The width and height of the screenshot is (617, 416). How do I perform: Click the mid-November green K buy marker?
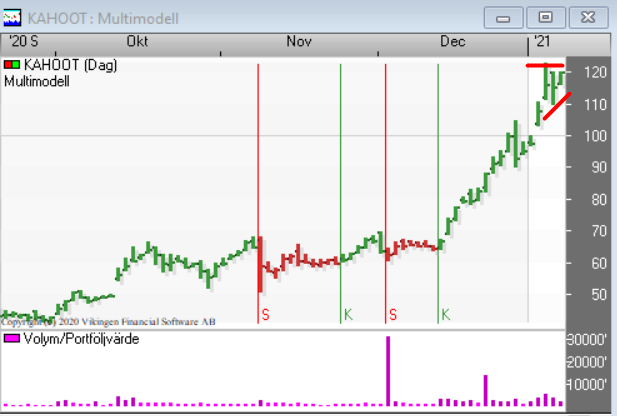(x=347, y=314)
